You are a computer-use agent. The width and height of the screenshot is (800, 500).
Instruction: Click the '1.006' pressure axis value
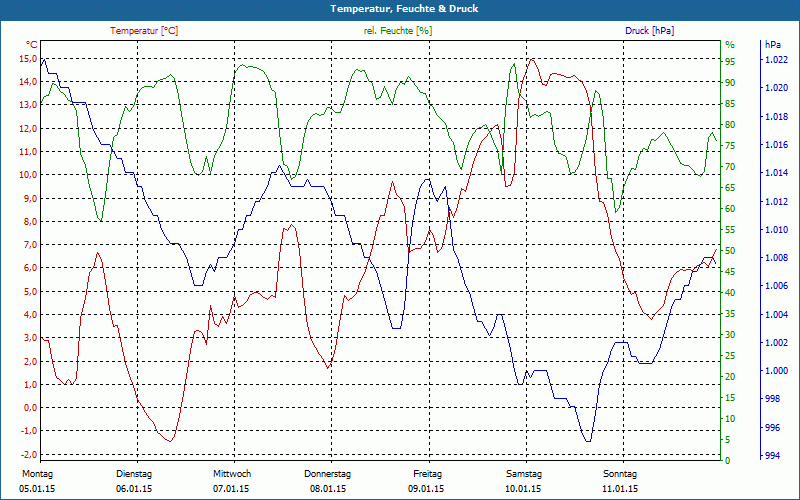tap(777, 286)
